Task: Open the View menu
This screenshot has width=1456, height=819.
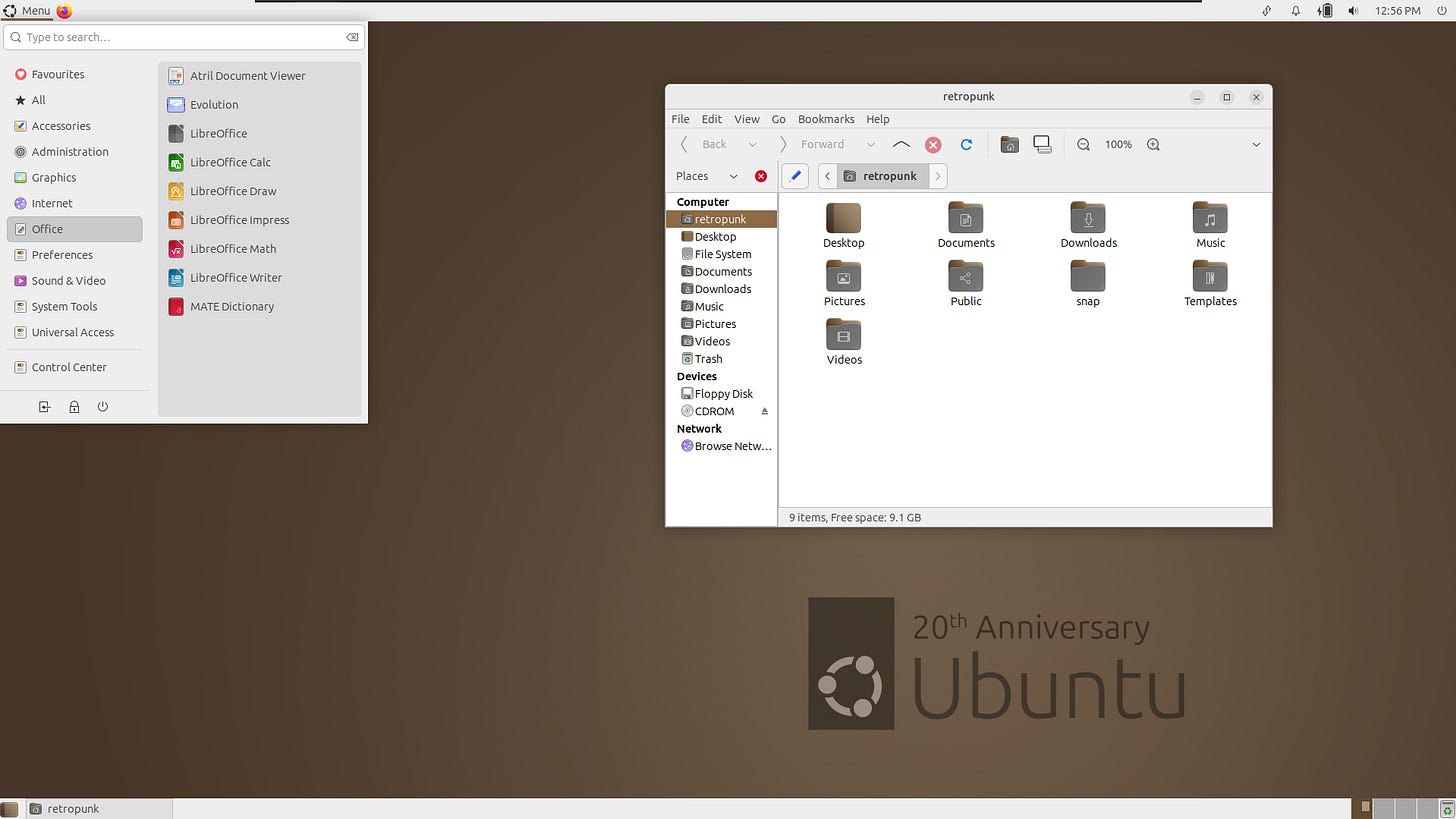Action: pyautogui.click(x=747, y=119)
